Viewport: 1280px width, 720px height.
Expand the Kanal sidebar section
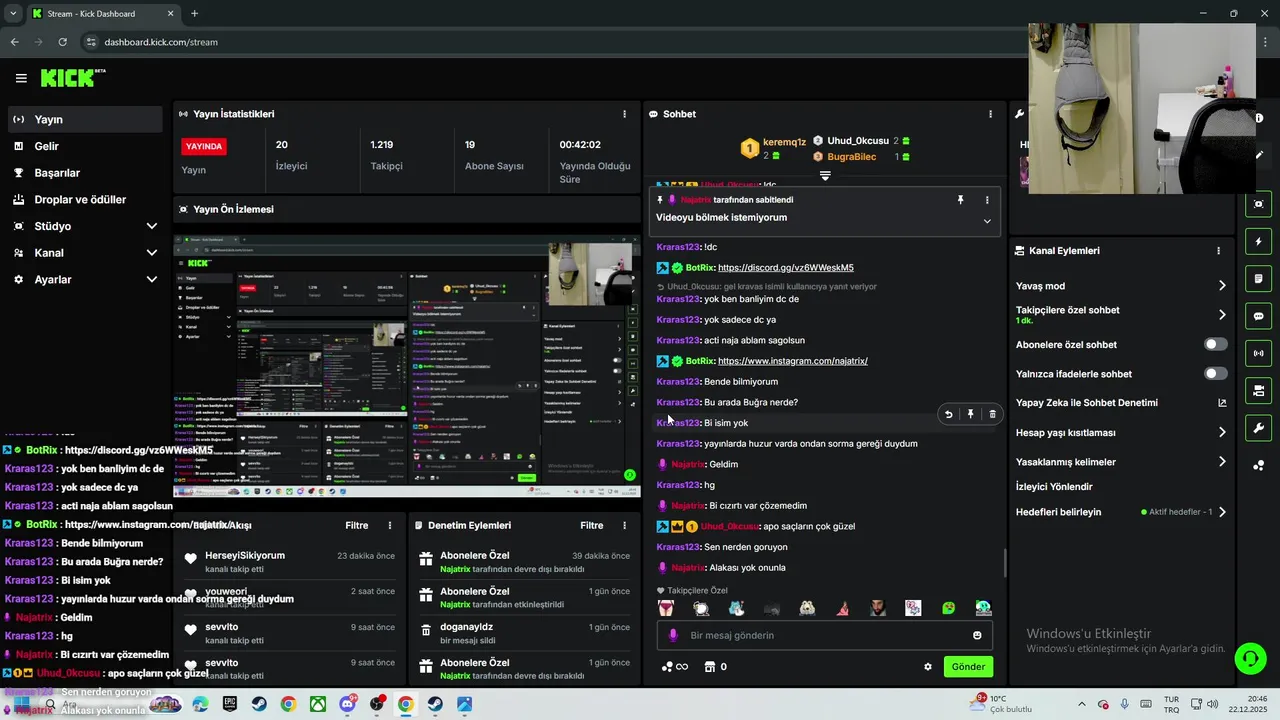[84, 253]
